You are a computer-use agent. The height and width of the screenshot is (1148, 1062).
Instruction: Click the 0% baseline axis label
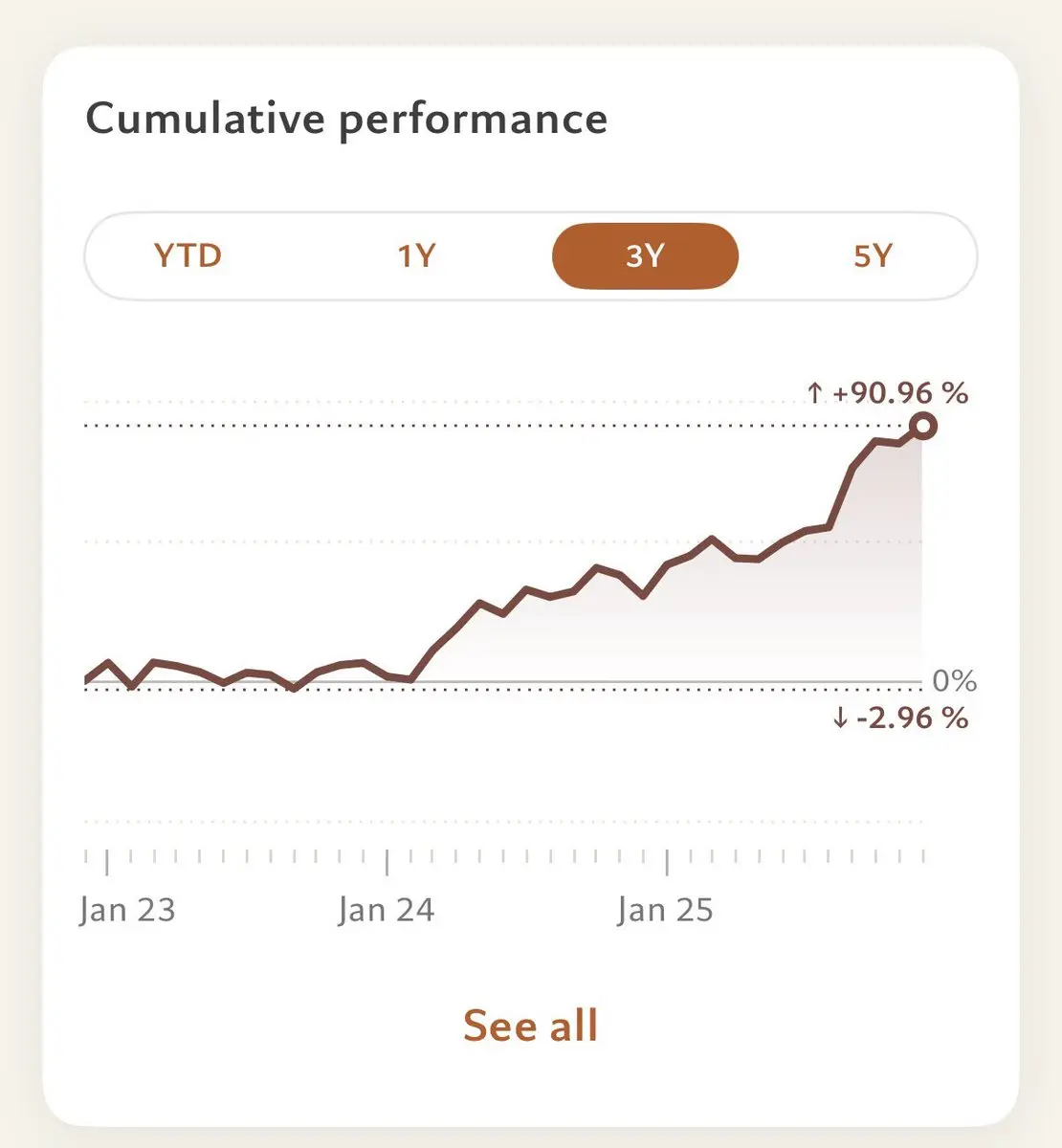pyautogui.click(x=954, y=681)
